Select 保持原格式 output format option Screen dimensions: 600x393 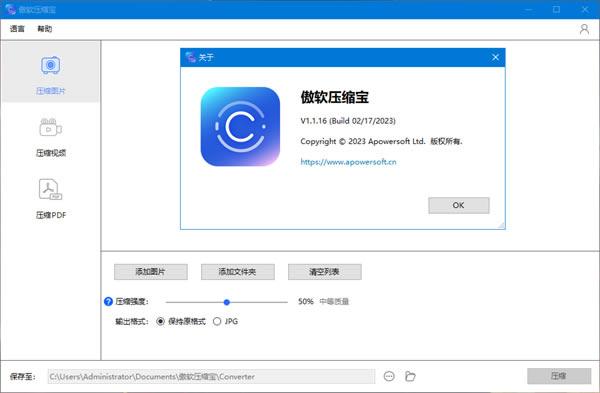click(x=181, y=321)
